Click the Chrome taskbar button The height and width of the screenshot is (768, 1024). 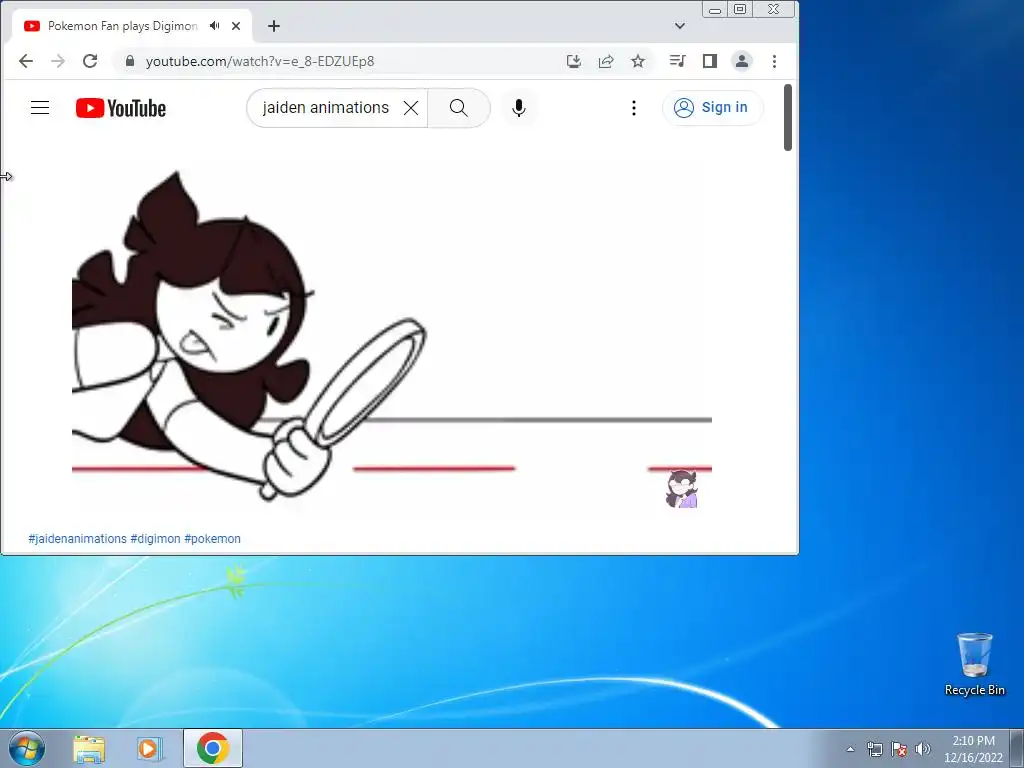[213, 748]
